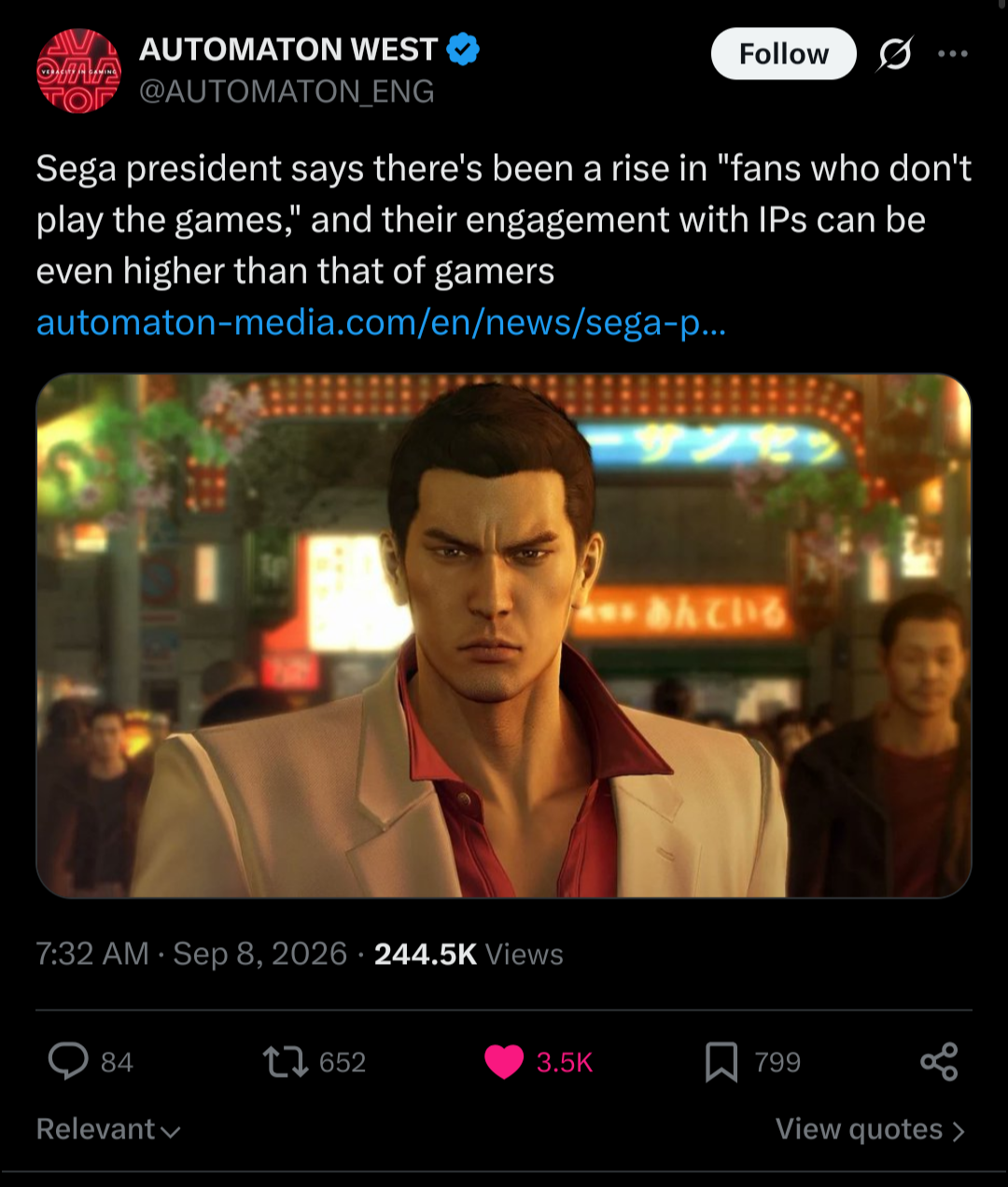This screenshot has width=1008, height=1187.
Task: Tap the repost arrows icon
Action: (x=285, y=1062)
